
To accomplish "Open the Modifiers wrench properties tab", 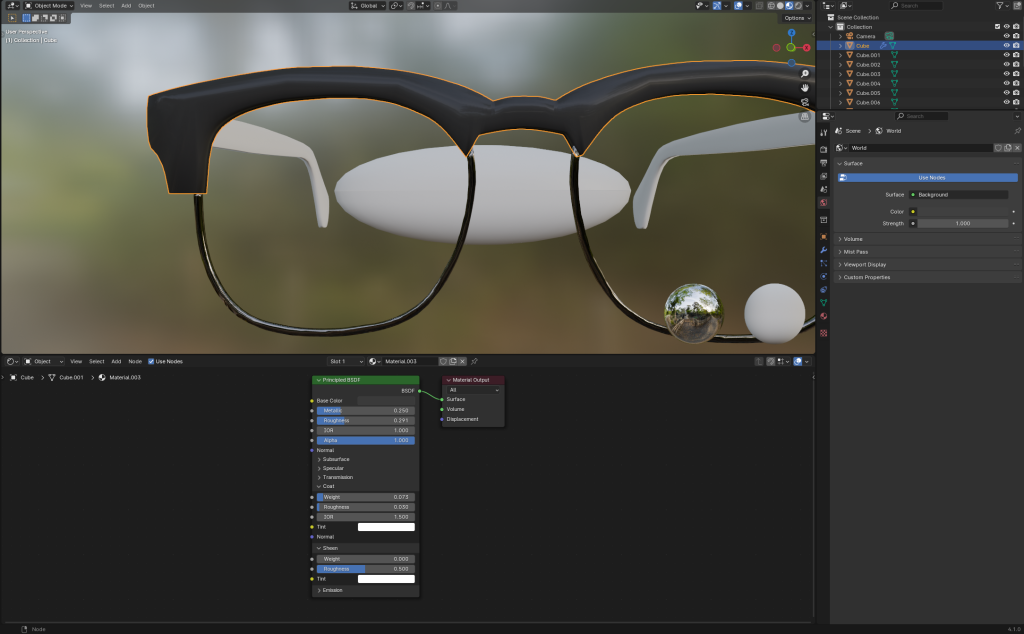I will 823,249.
